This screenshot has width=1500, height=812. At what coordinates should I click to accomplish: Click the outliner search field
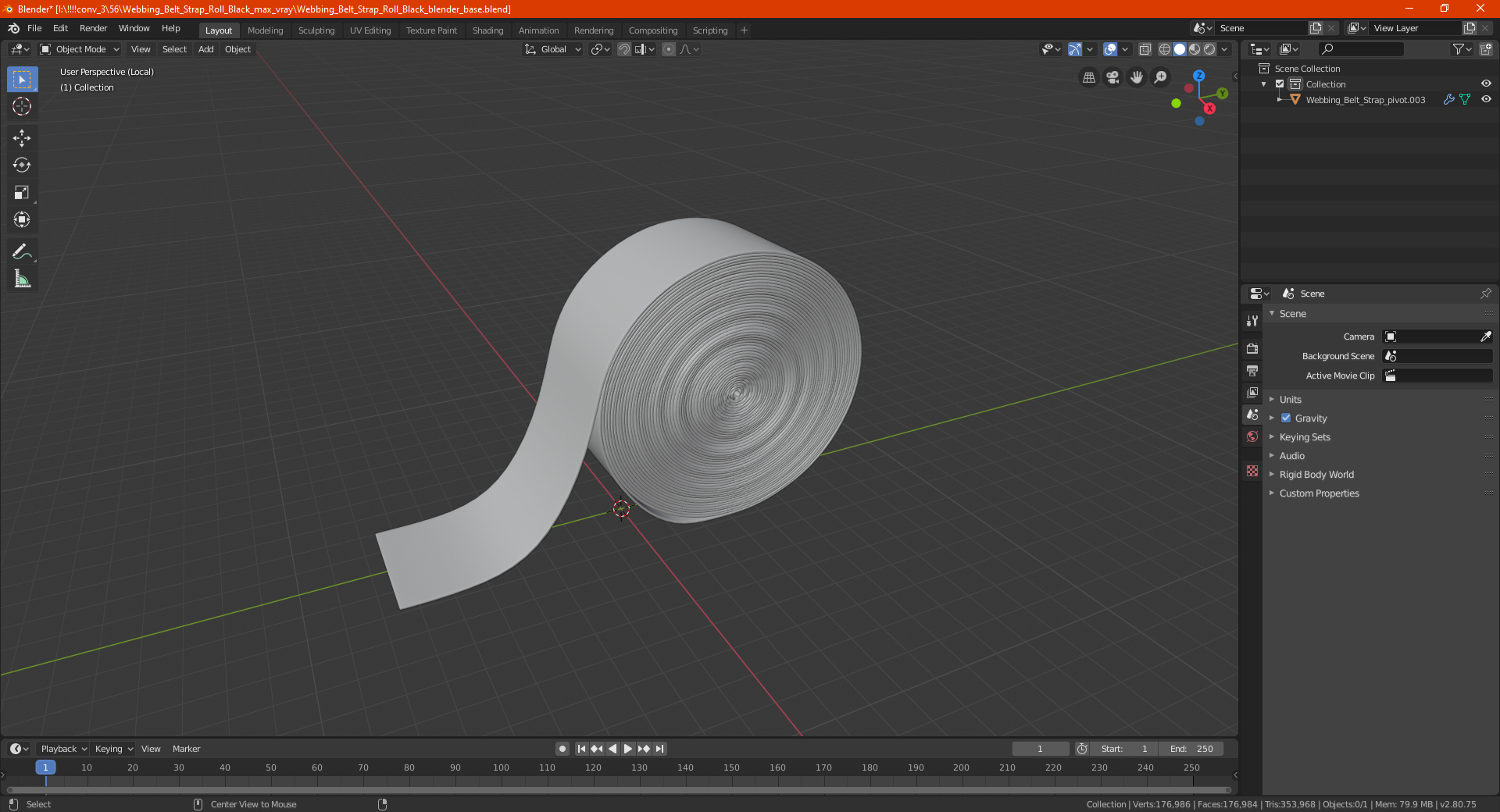point(1360,49)
